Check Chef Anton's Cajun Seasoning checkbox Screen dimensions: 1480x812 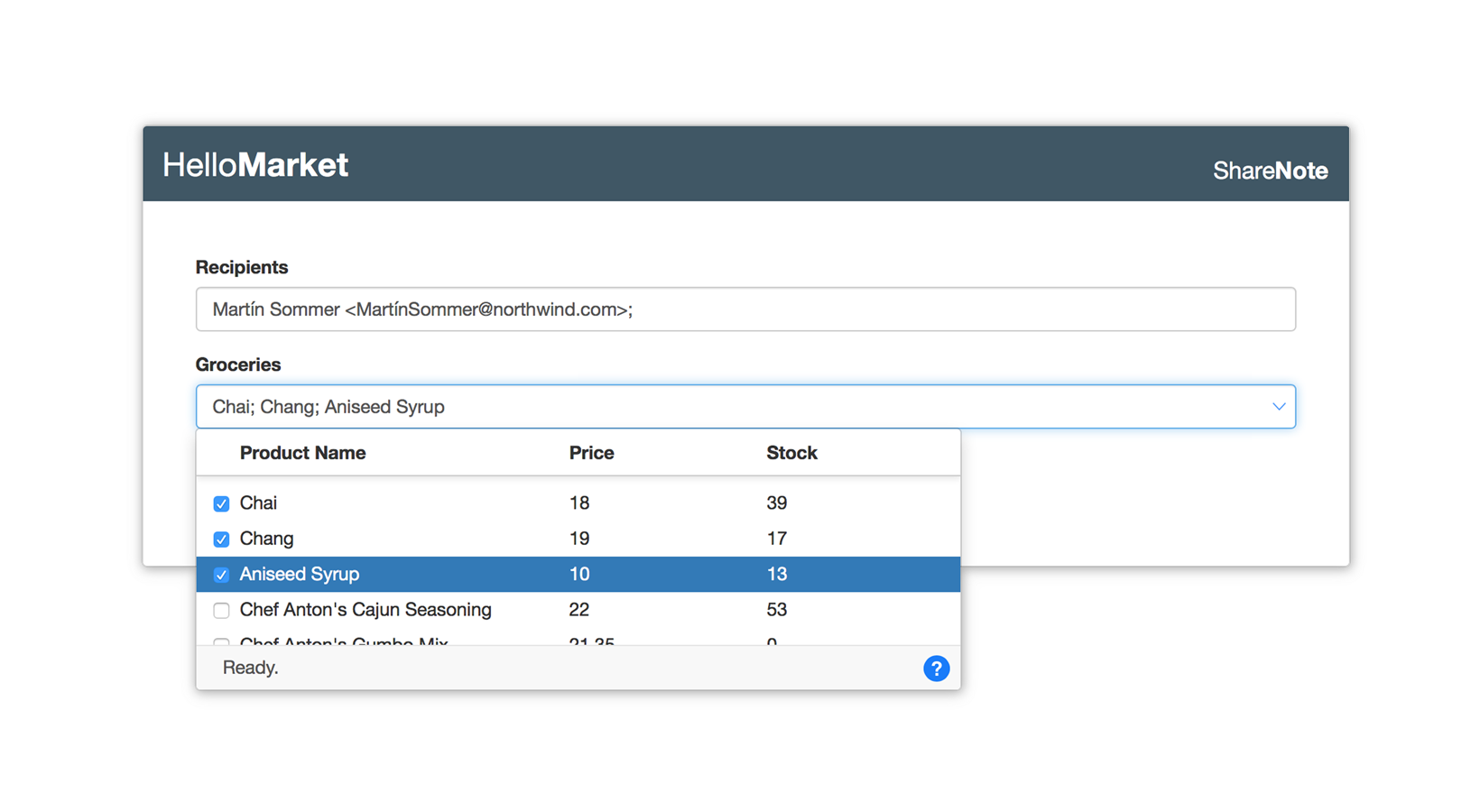pos(221,611)
